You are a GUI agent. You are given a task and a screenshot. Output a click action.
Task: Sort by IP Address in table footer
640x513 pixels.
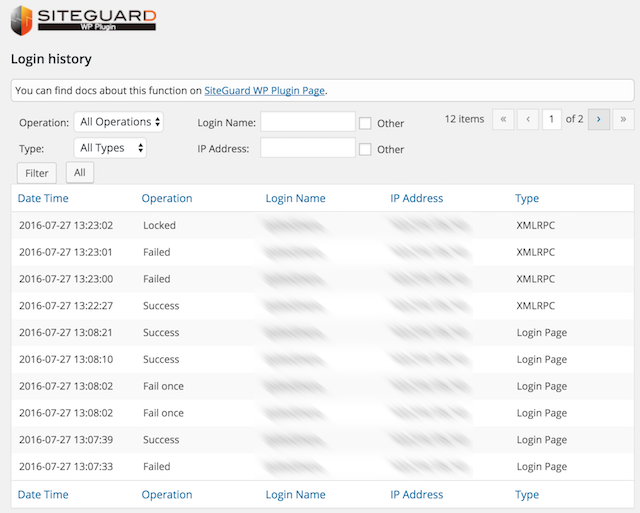tap(416, 495)
